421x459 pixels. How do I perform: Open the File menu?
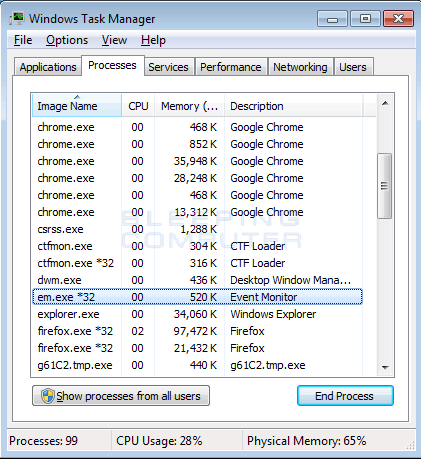(23, 40)
